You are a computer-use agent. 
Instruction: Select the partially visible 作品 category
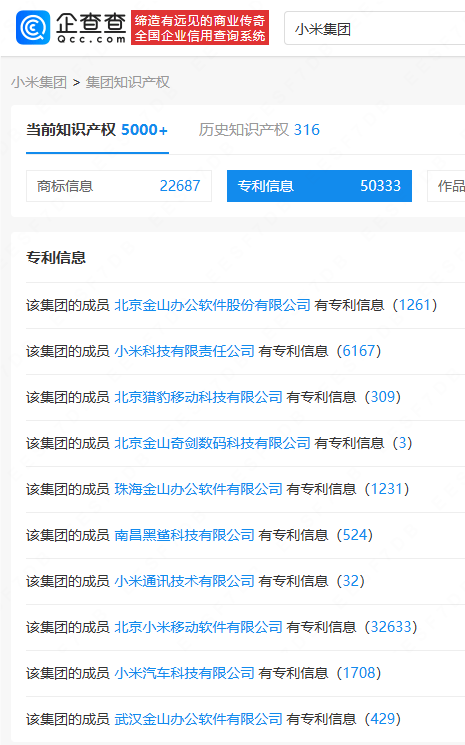(446, 186)
